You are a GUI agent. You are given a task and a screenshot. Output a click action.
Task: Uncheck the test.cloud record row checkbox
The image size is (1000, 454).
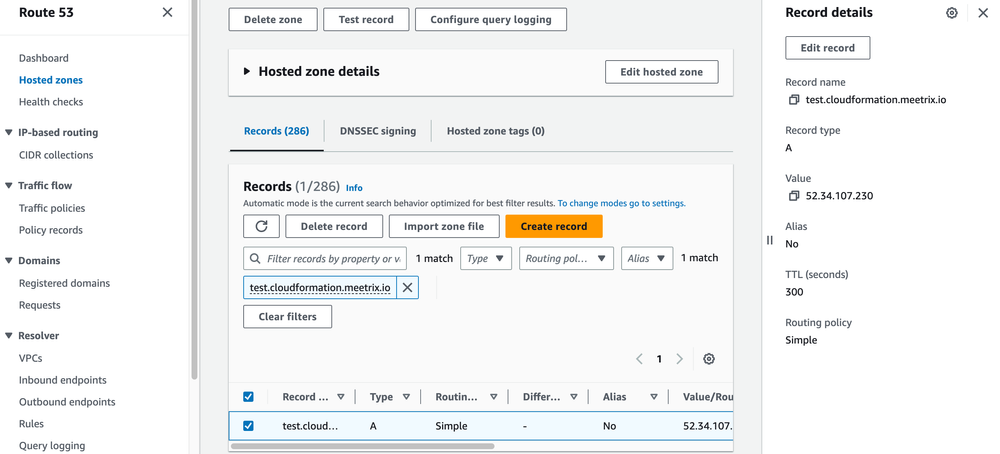tap(249, 426)
